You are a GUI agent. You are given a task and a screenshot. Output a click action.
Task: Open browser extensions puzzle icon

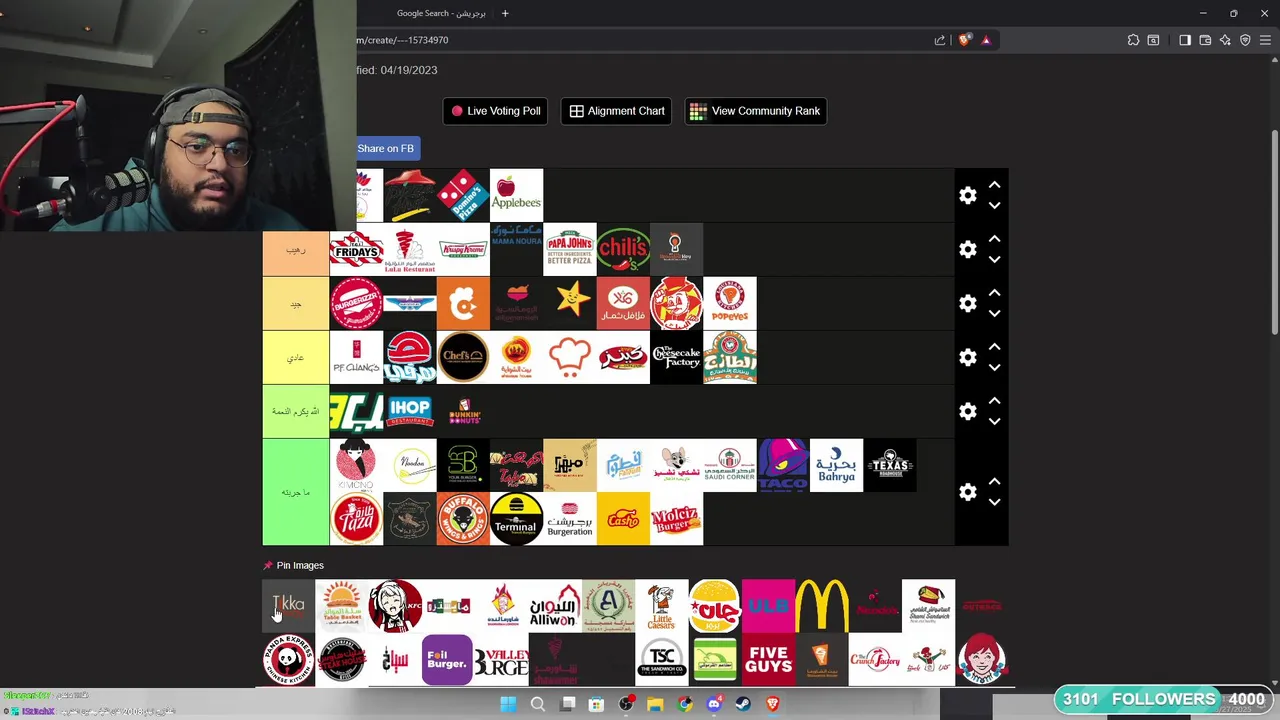[1133, 40]
